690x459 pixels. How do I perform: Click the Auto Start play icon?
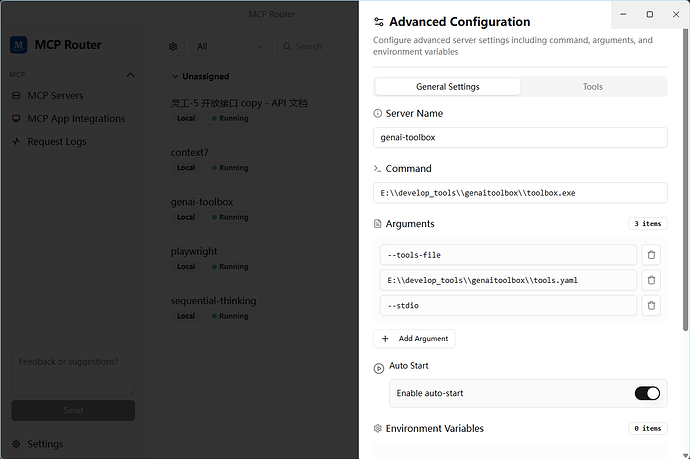379,368
